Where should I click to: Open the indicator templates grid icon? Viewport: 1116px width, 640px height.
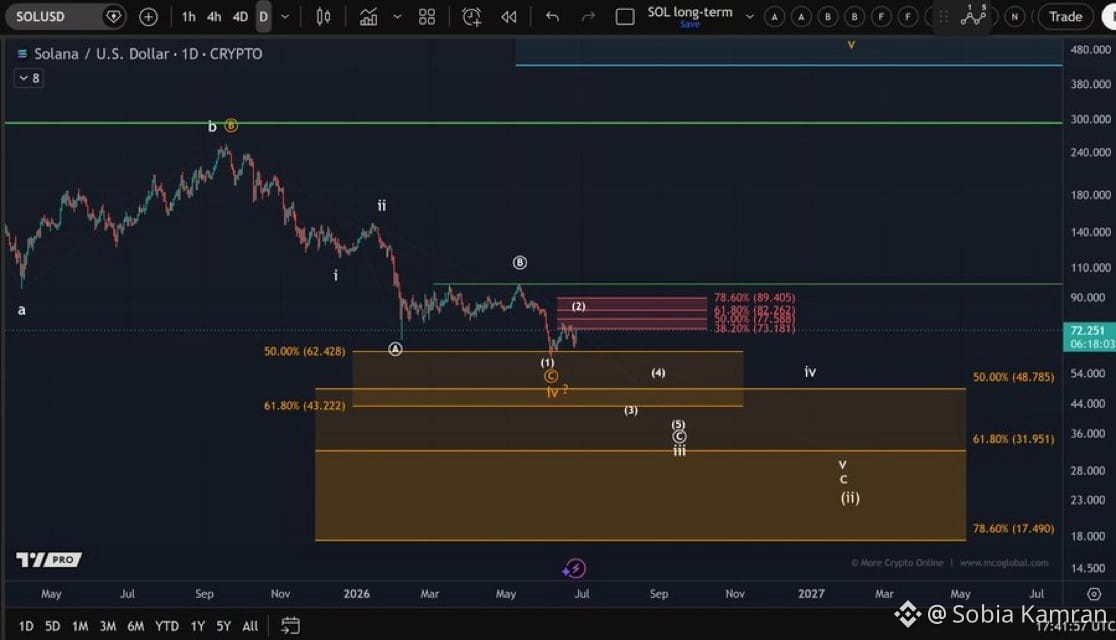(426, 16)
